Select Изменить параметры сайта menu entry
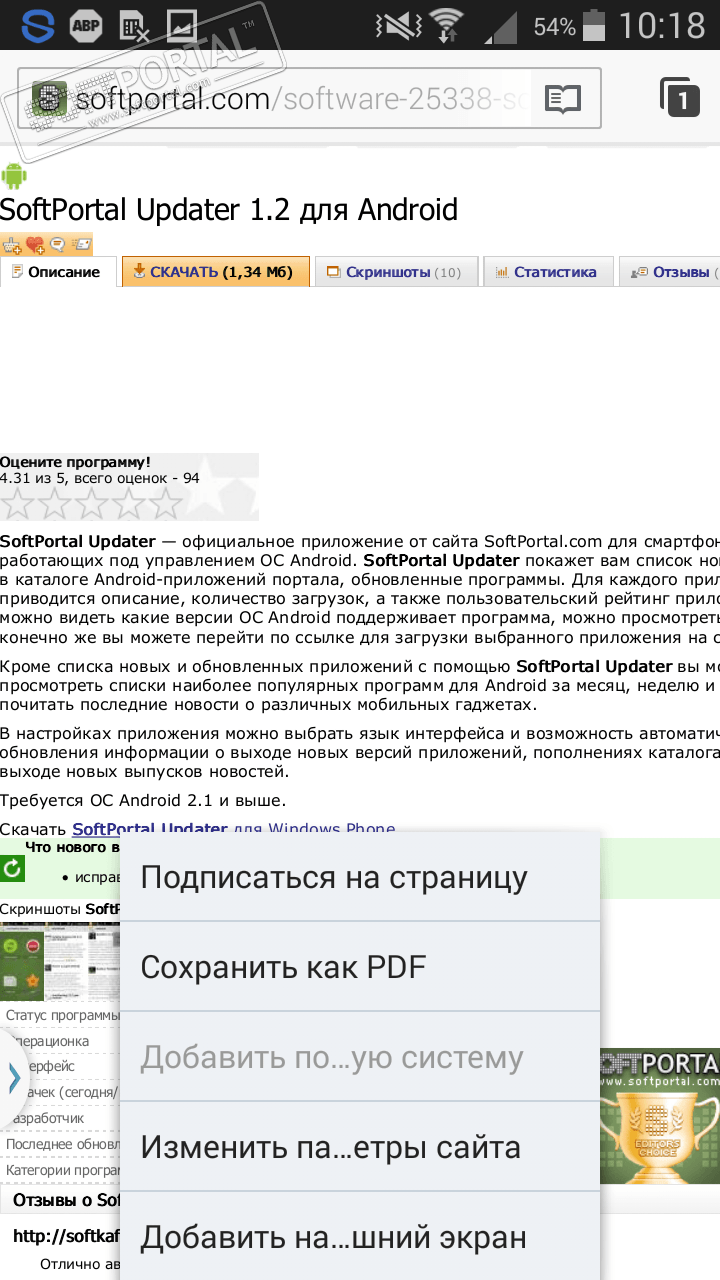Viewport: 720px width, 1280px height. coord(360,1147)
